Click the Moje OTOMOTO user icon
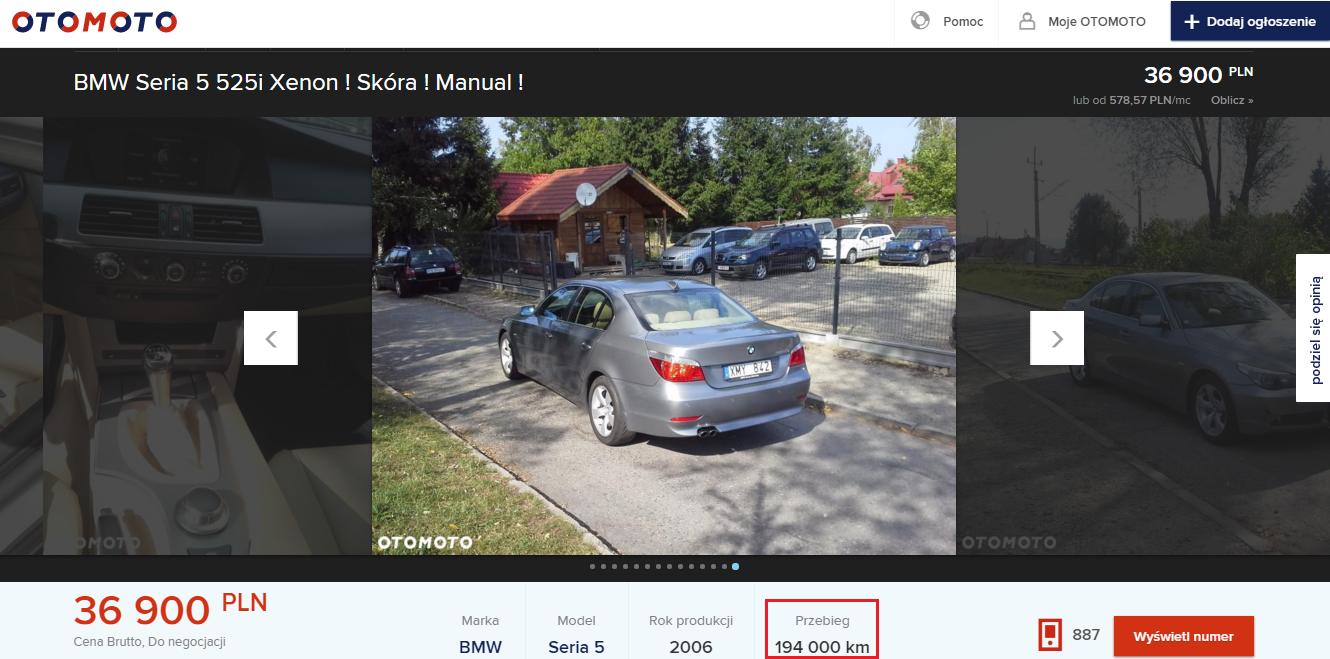Image resolution: width=1330 pixels, height=659 pixels. 1026,21
